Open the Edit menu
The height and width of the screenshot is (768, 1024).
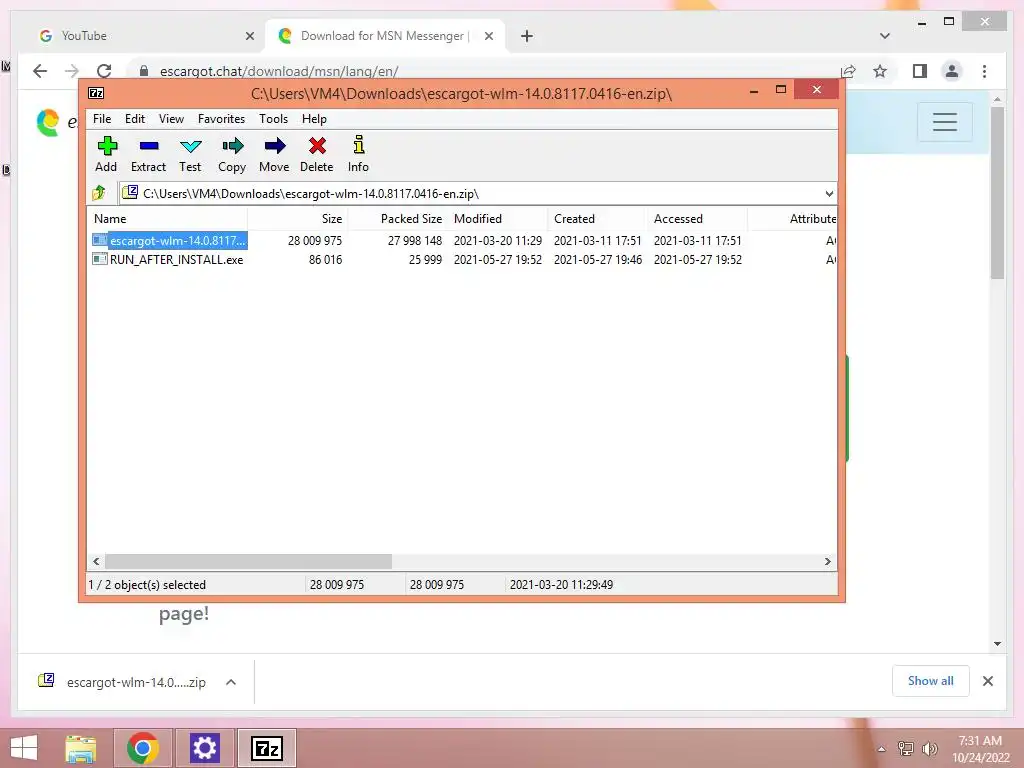[135, 119]
